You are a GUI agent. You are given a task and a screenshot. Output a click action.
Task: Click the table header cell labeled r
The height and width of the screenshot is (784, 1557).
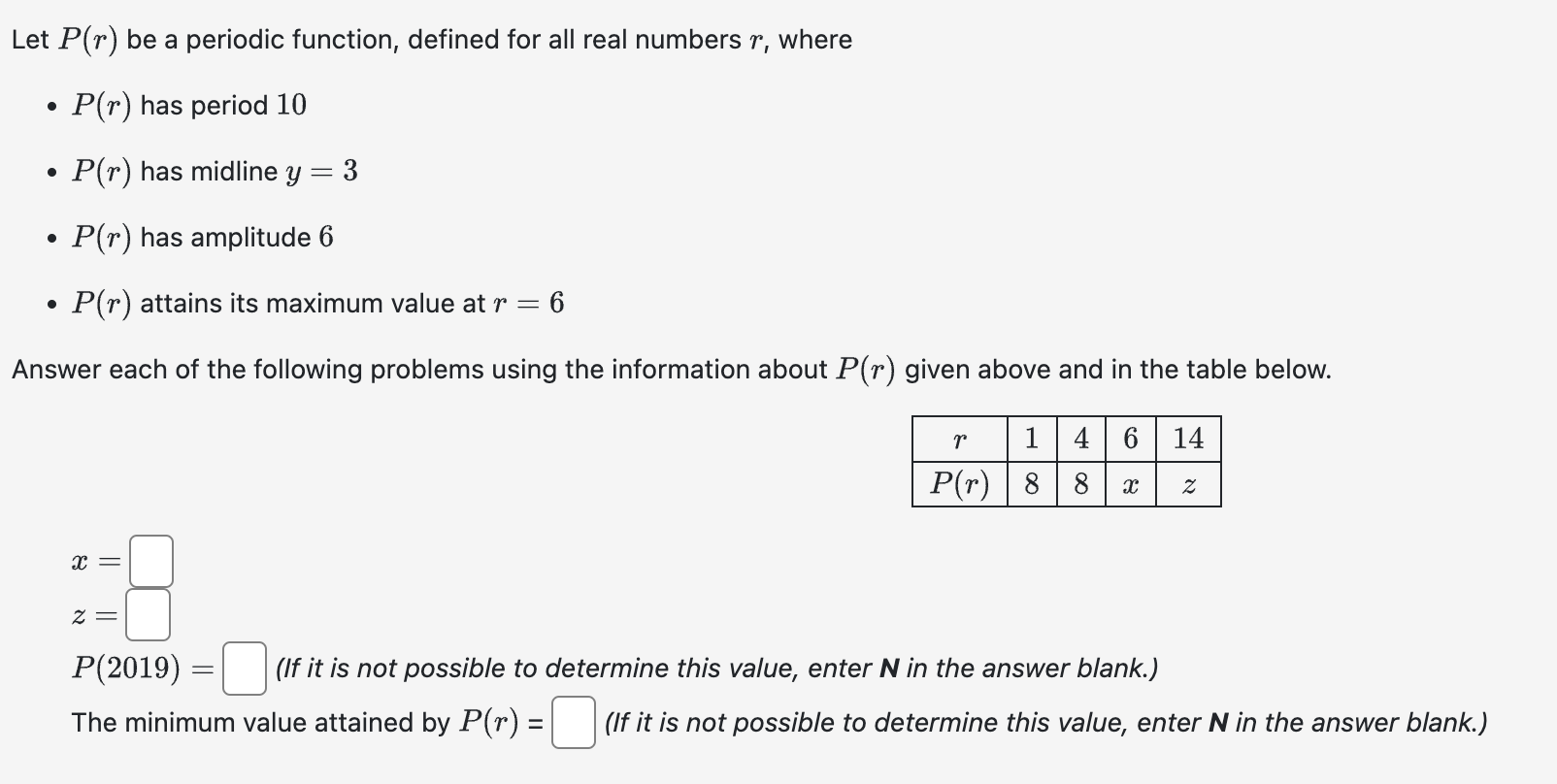click(x=958, y=440)
